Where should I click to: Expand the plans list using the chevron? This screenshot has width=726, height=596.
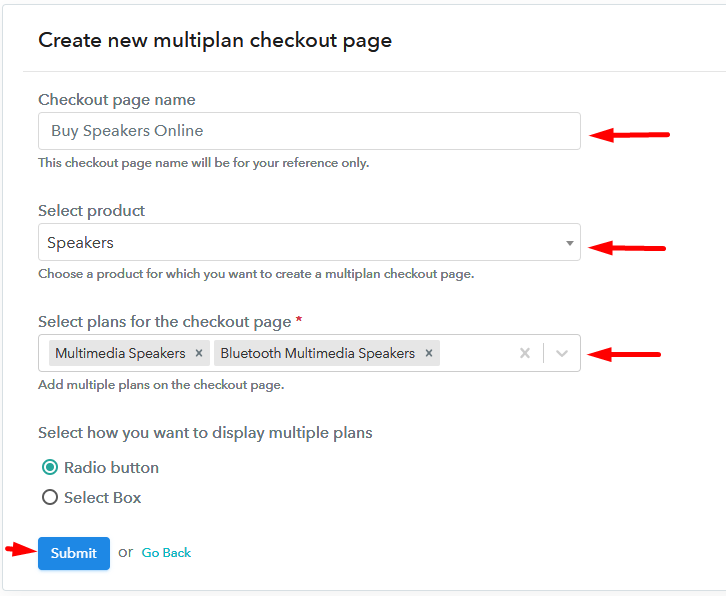click(x=562, y=353)
